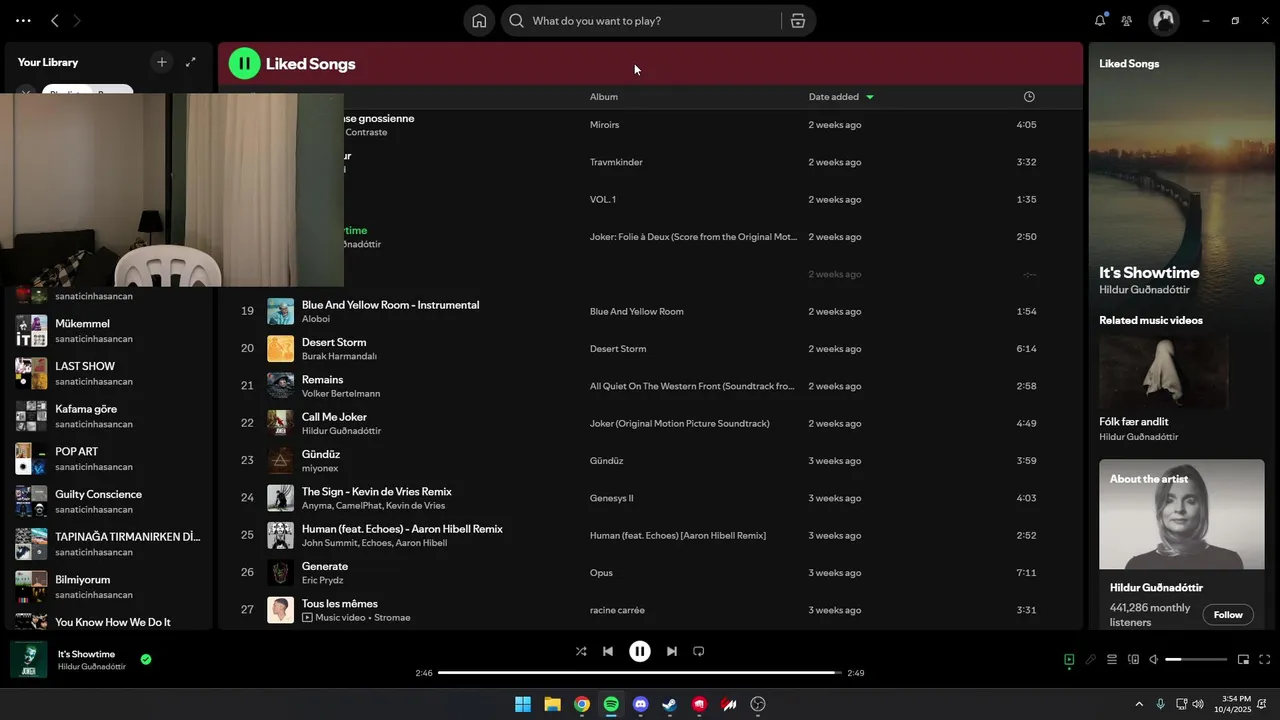
Task: Mute the Spotify volume speaker icon
Action: (x=1154, y=660)
